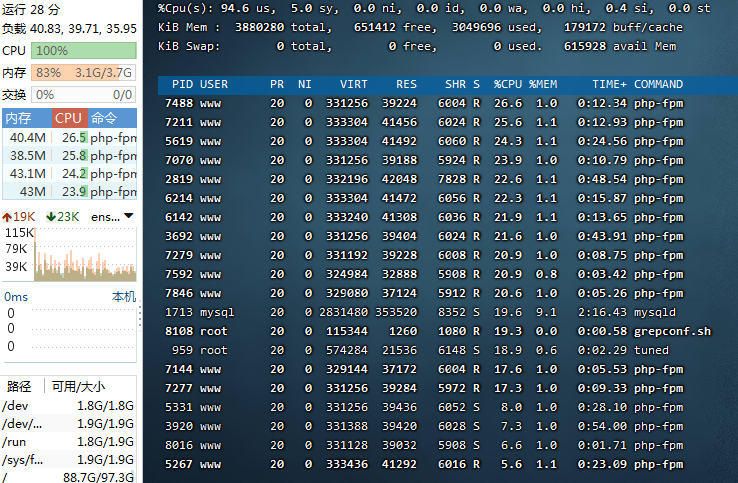Select the 40.4M php-fpm process row
Image resolution: width=738 pixels, height=483 pixels.
pyautogui.click(x=68, y=137)
